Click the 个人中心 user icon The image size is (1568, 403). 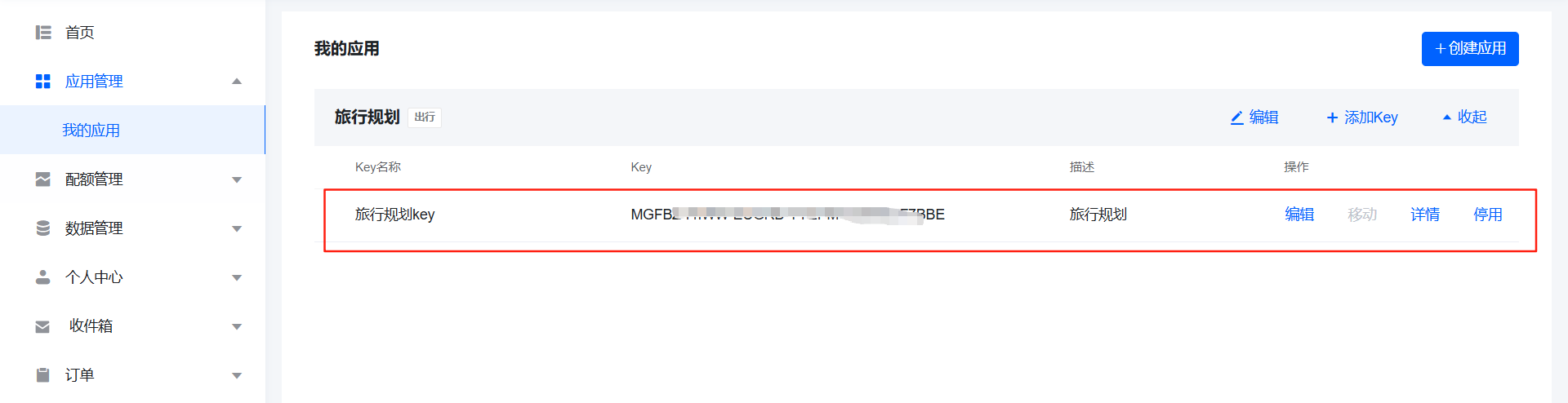pyautogui.click(x=43, y=277)
